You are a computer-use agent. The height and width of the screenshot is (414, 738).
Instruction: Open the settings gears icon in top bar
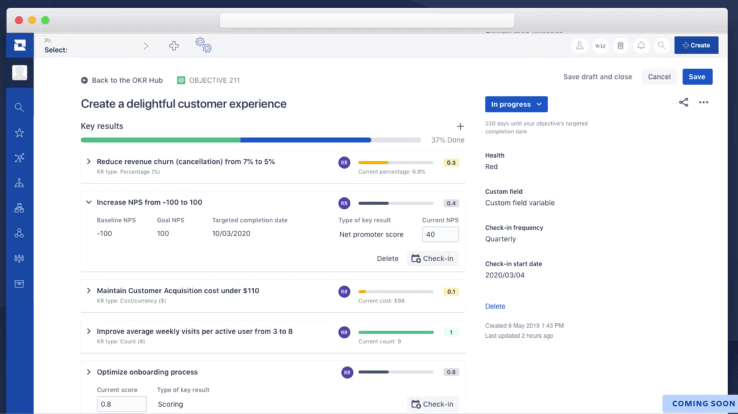(x=203, y=45)
